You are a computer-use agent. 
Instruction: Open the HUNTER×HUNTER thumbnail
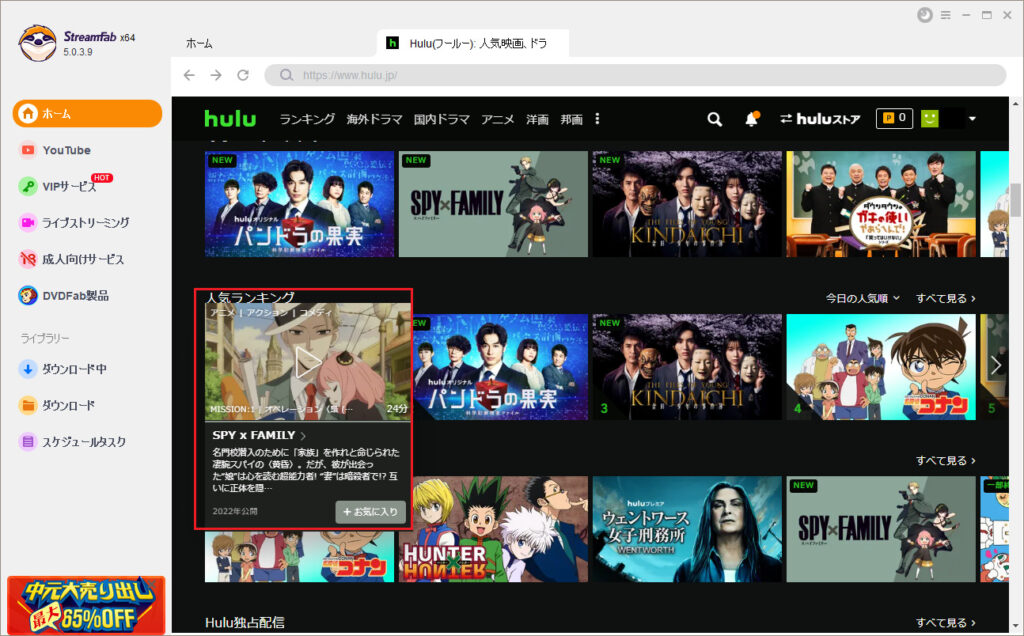pyautogui.click(x=493, y=529)
